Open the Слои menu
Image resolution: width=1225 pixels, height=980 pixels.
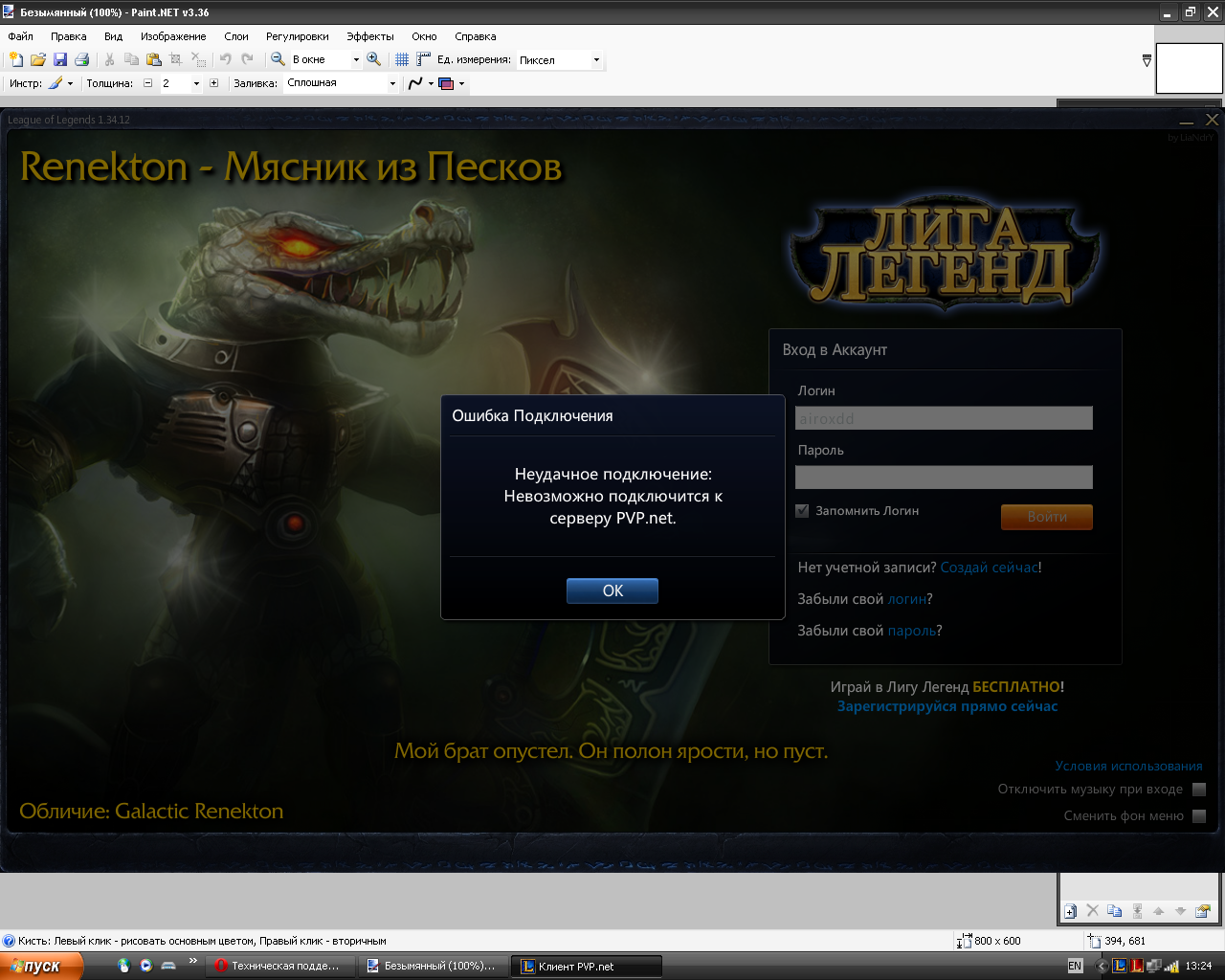click(236, 36)
